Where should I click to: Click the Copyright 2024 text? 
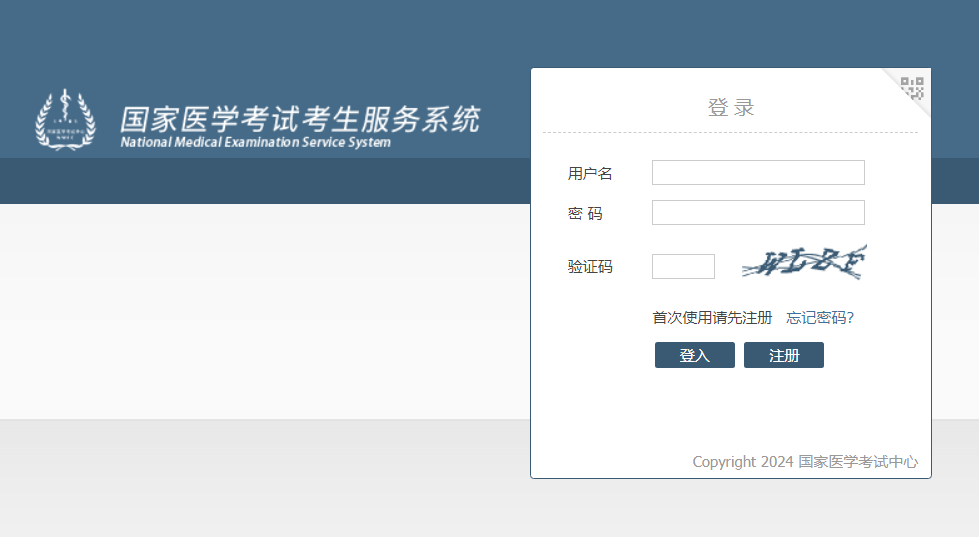(x=742, y=462)
